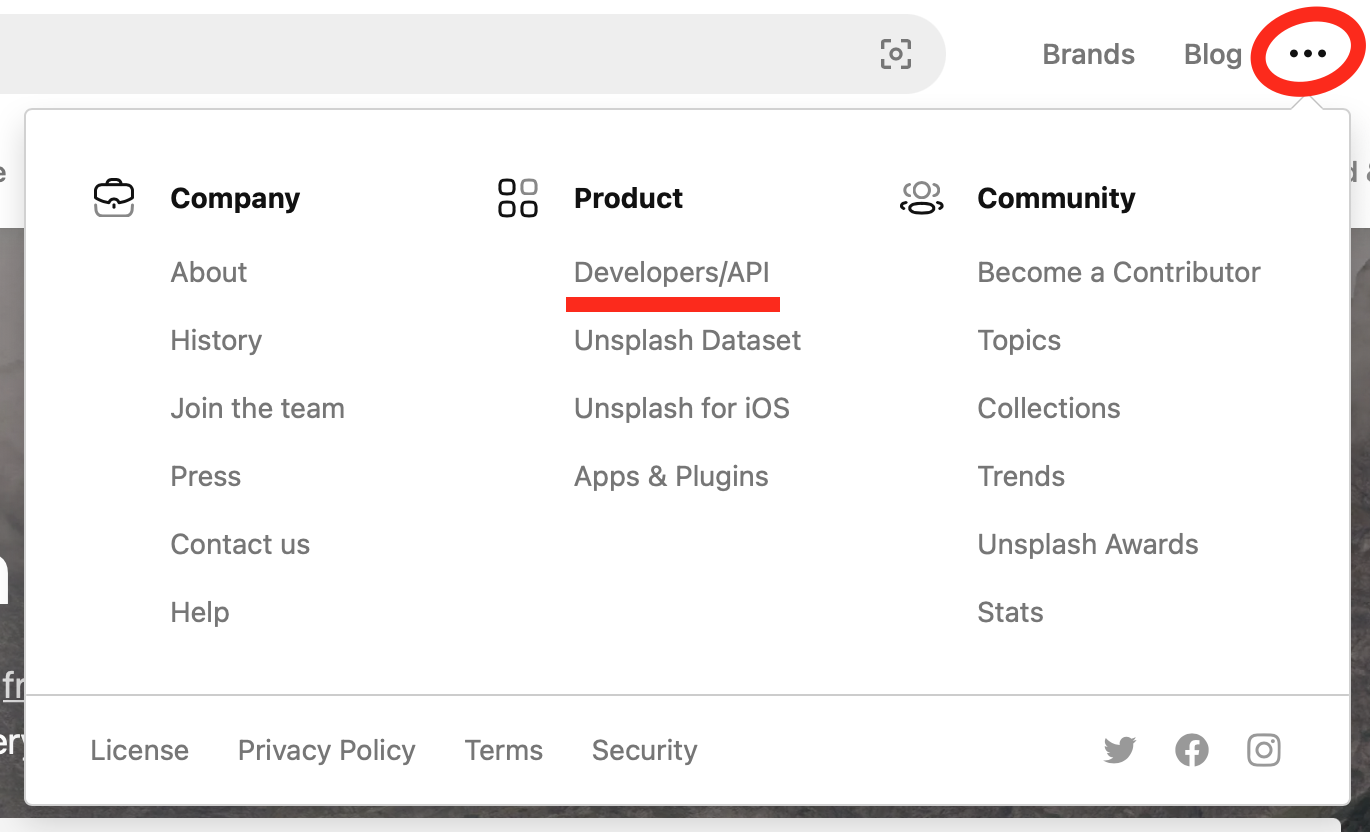Open Developers/API page
The height and width of the screenshot is (832, 1370).
coord(672,272)
